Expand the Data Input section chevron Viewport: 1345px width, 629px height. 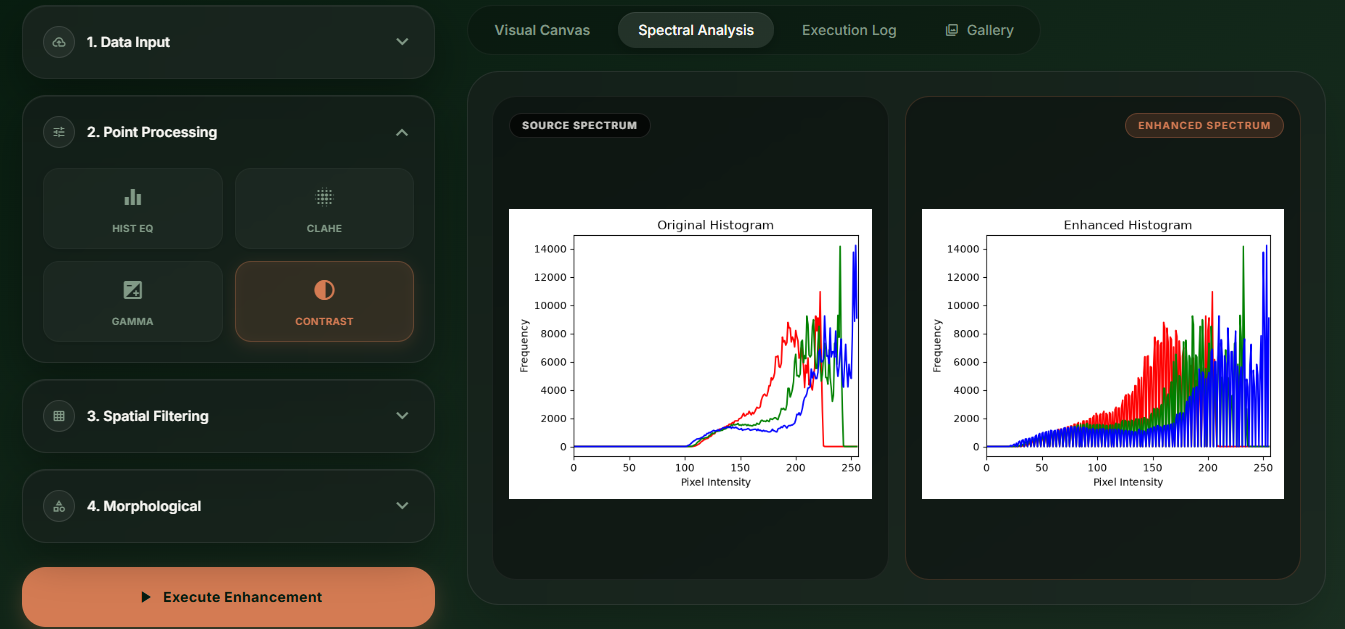[x=402, y=42]
